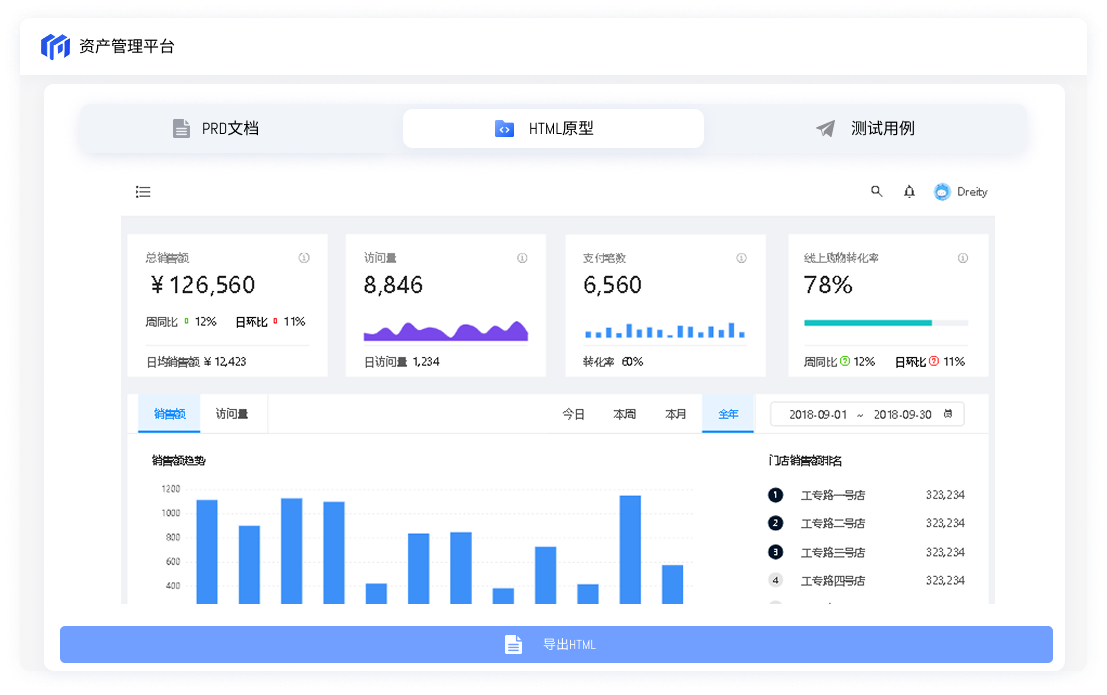Open the 测试用例 tab
Image resolution: width=1107 pixels, height=695 pixels.
point(865,129)
